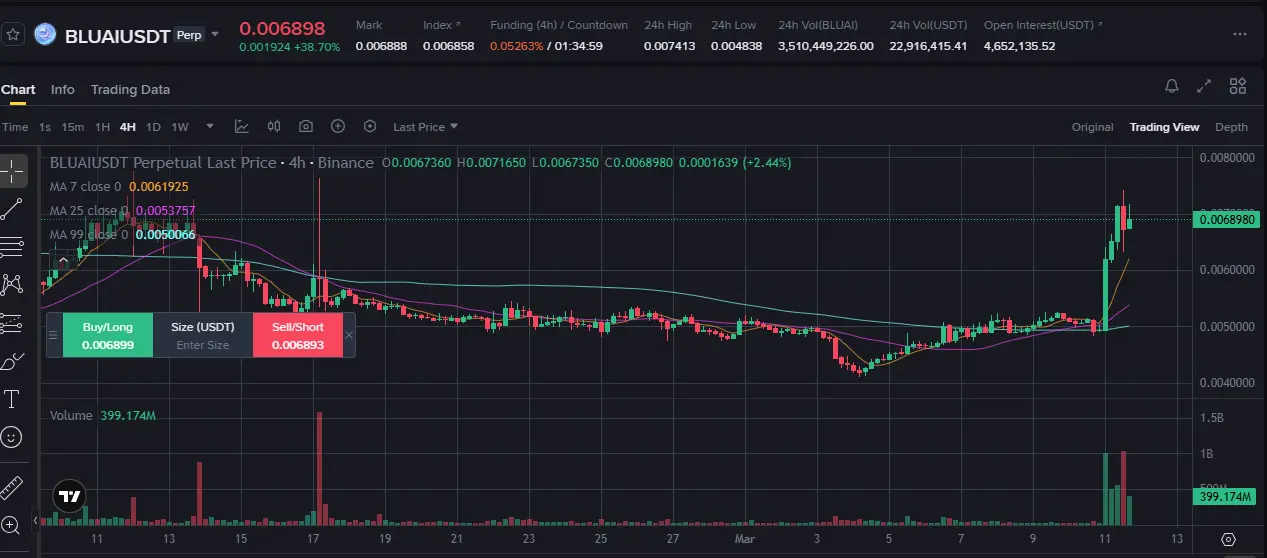The image size is (1267, 558).
Task: Open the more options ellipsis in the header
Action: coord(1240,35)
